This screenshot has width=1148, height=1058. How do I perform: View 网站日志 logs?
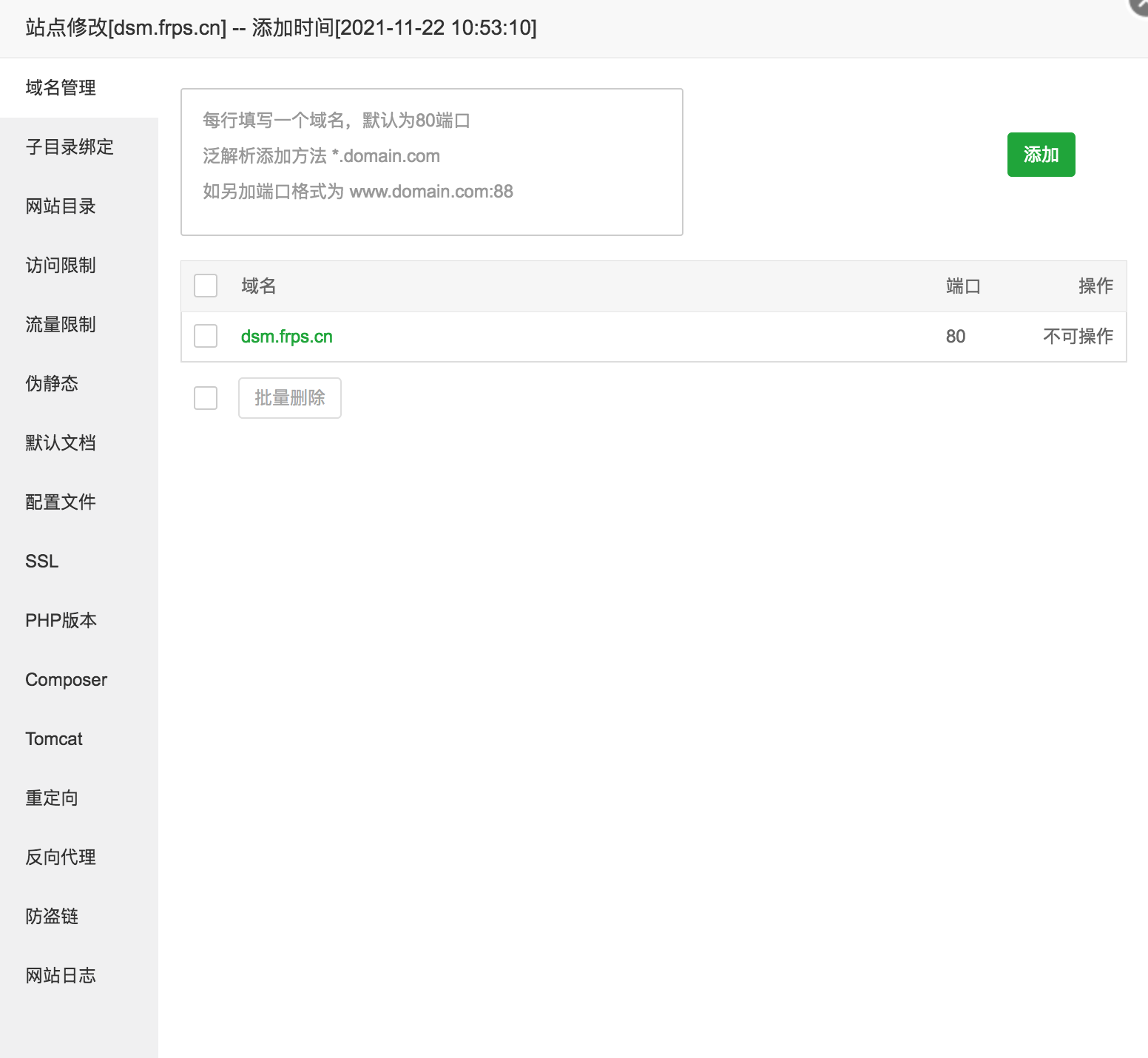click(x=60, y=975)
